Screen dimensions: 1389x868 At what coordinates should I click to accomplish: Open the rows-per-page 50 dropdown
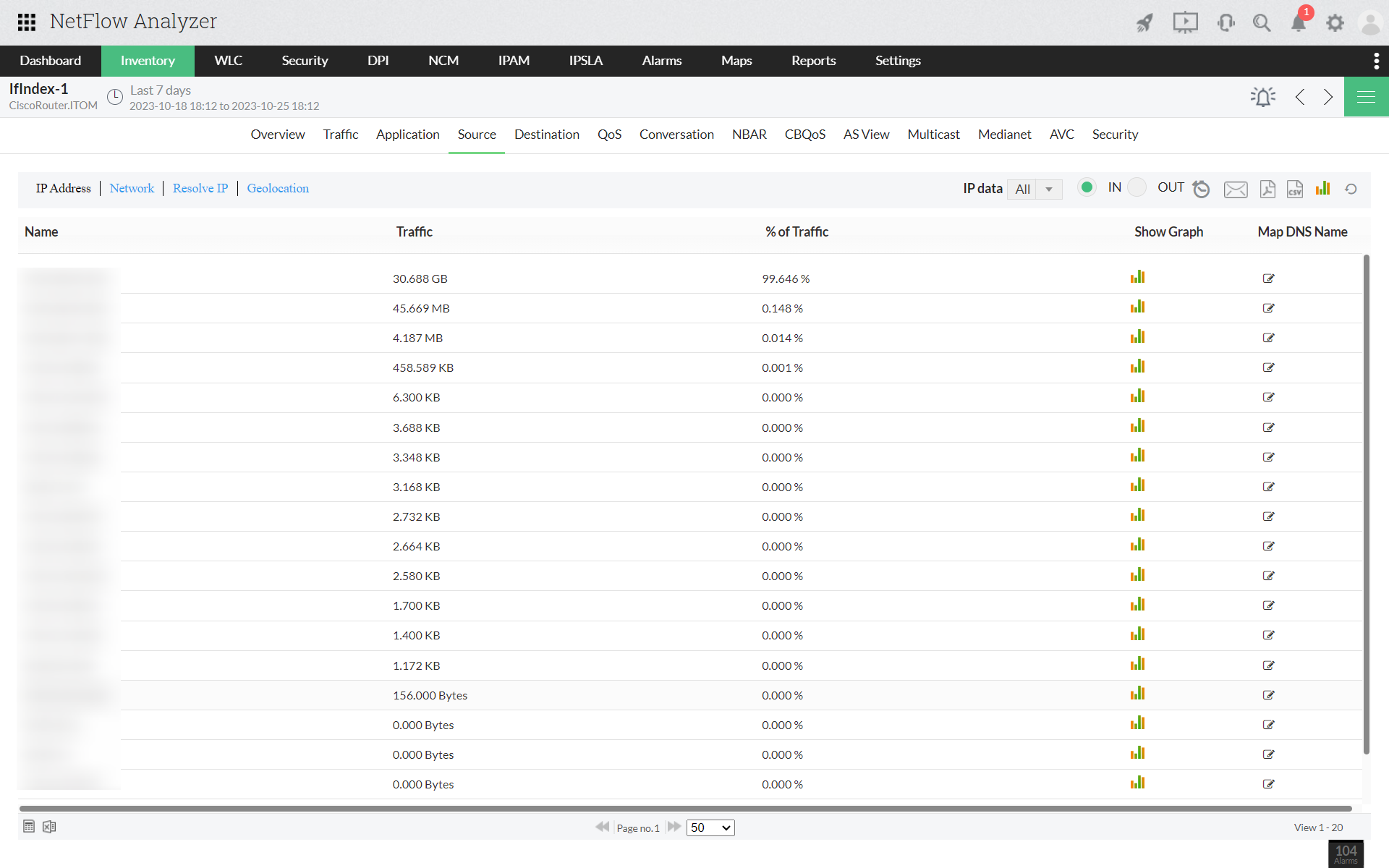point(710,827)
